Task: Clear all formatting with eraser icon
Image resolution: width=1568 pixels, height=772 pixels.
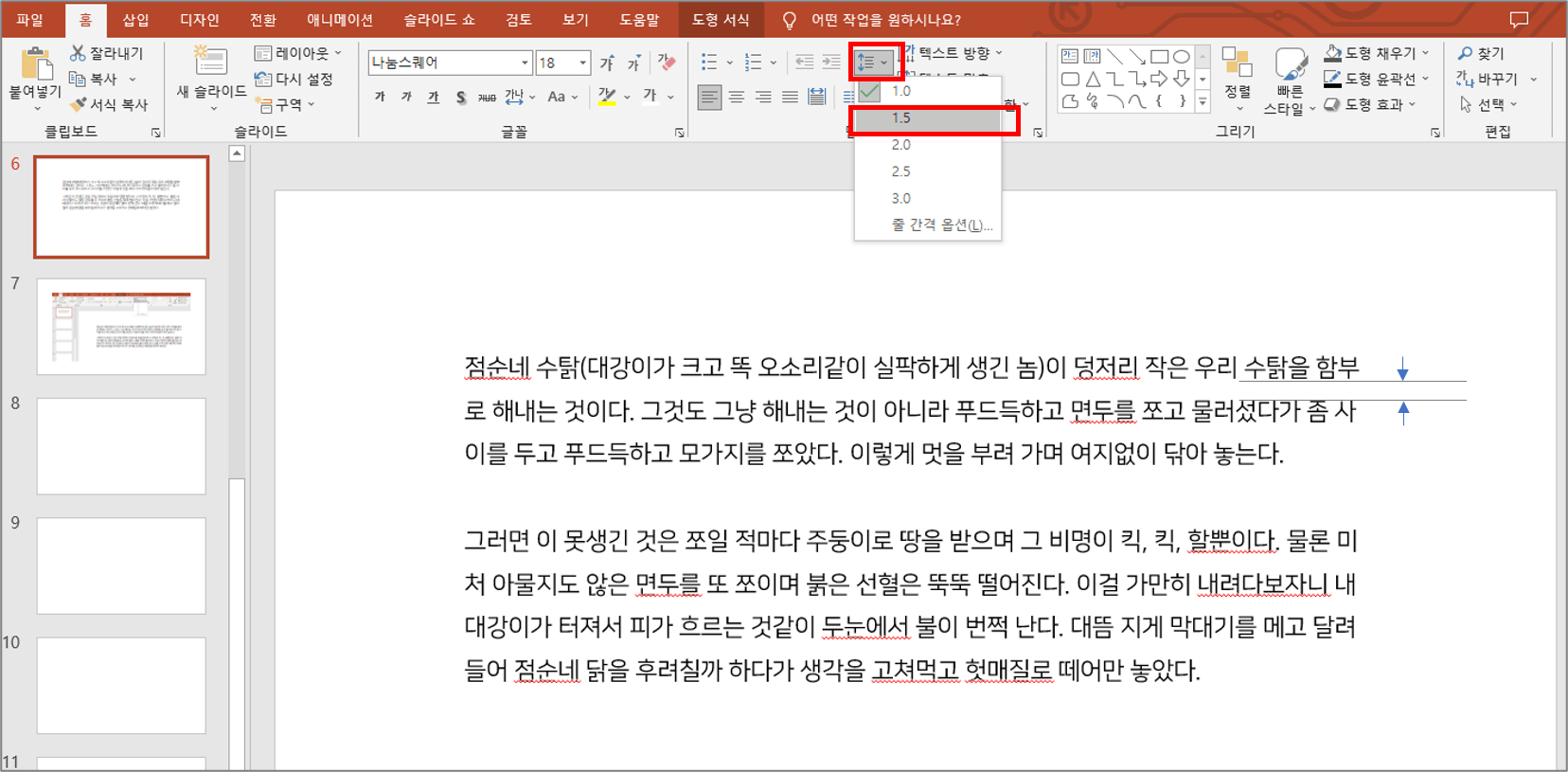Action: (x=667, y=63)
